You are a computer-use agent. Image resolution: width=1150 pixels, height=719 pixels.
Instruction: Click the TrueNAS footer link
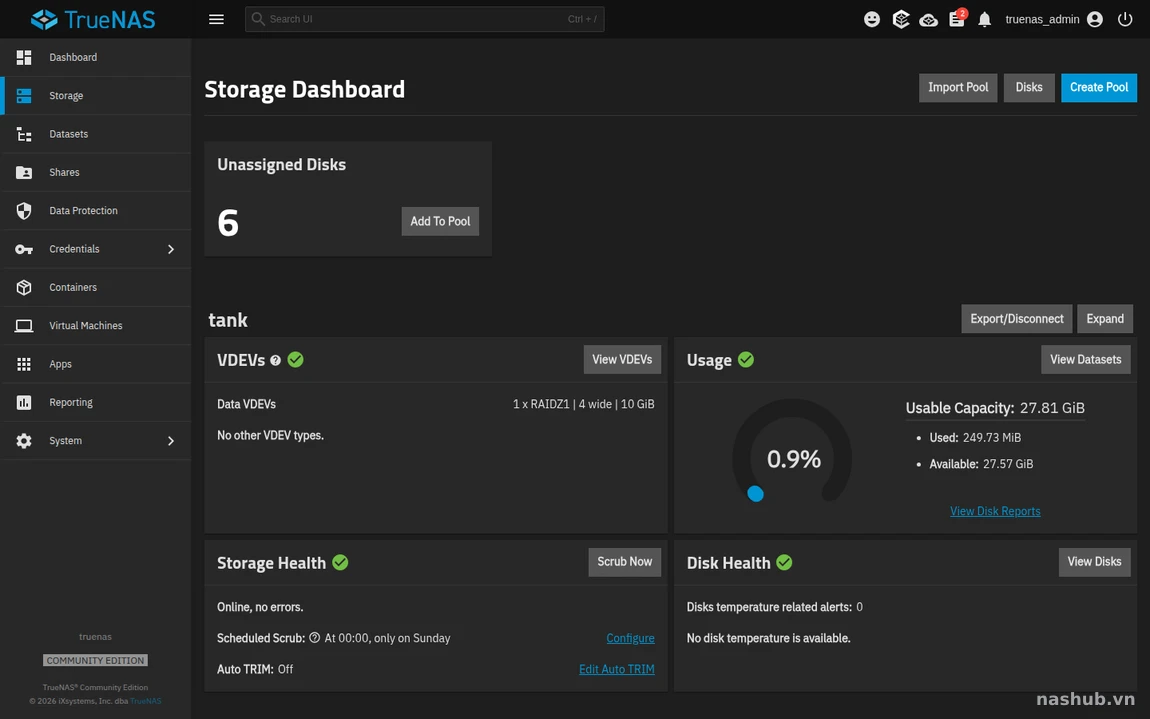[x=145, y=701]
